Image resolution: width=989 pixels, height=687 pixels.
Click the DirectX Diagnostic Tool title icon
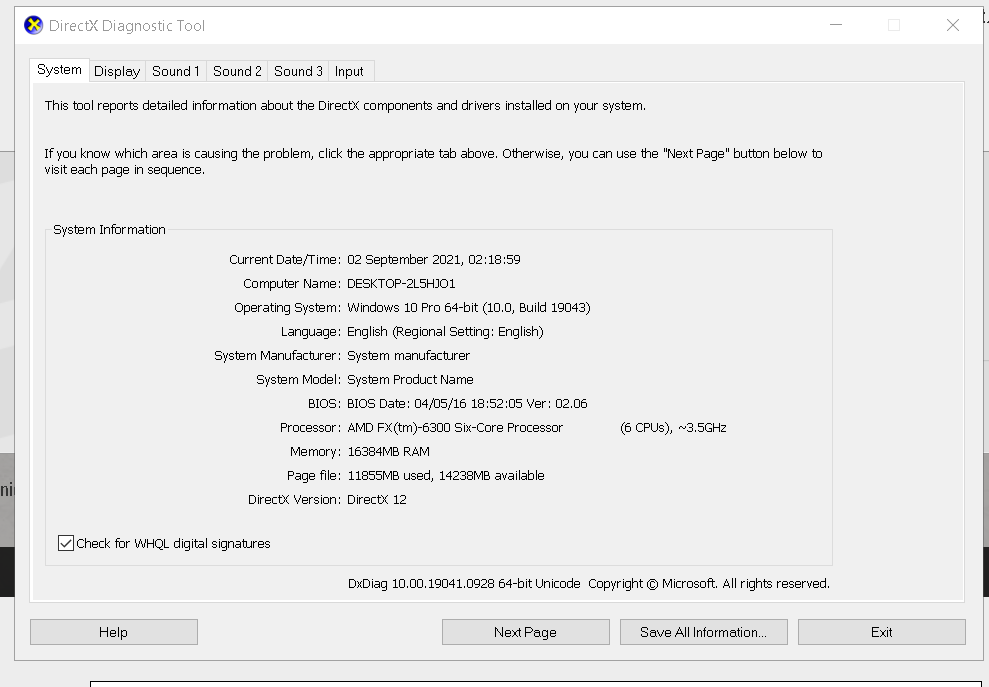33,25
